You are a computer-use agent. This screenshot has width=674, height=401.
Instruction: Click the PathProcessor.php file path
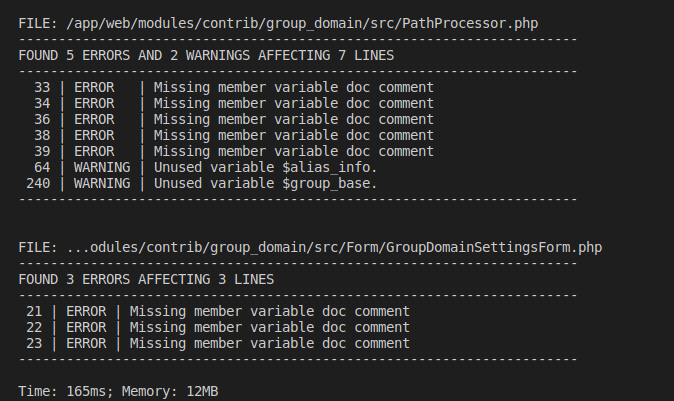tap(302, 23)
